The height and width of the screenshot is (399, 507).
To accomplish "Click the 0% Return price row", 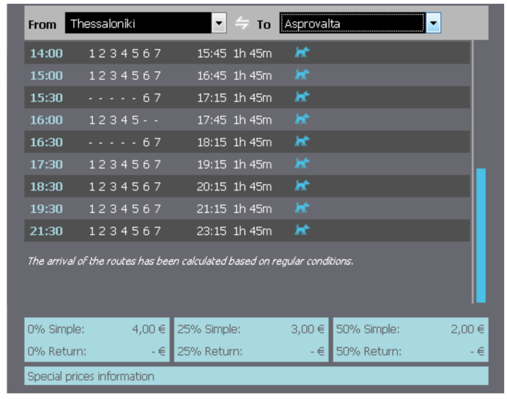I will pos(97,351).
